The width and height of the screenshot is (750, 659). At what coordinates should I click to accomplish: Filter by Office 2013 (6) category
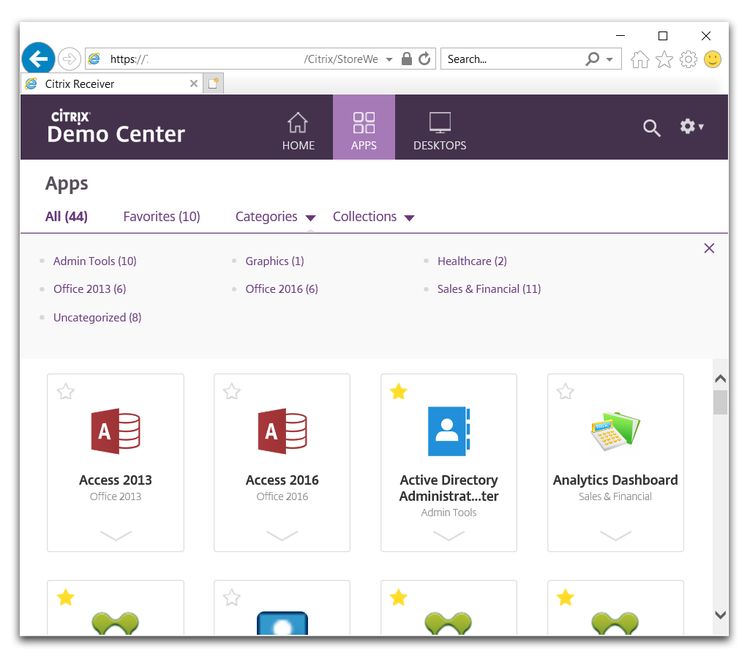tap(89, 289)
